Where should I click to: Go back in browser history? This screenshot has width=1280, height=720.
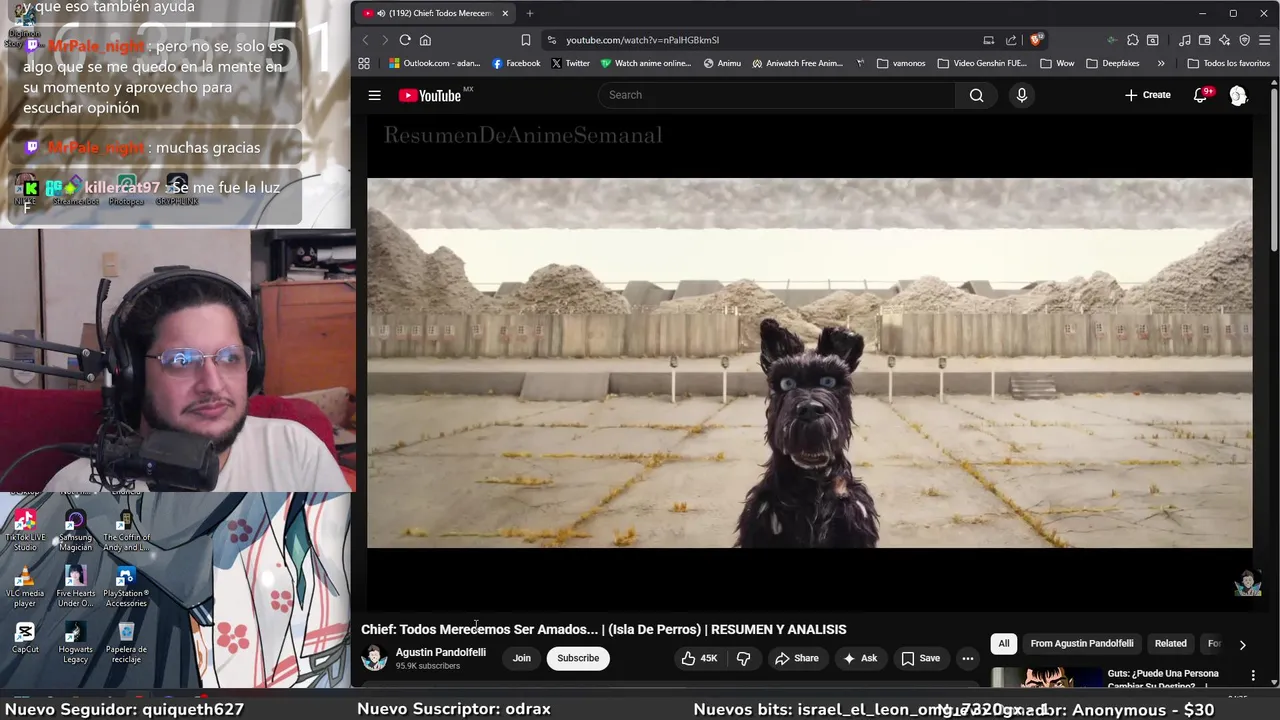[x=365, y=40]
